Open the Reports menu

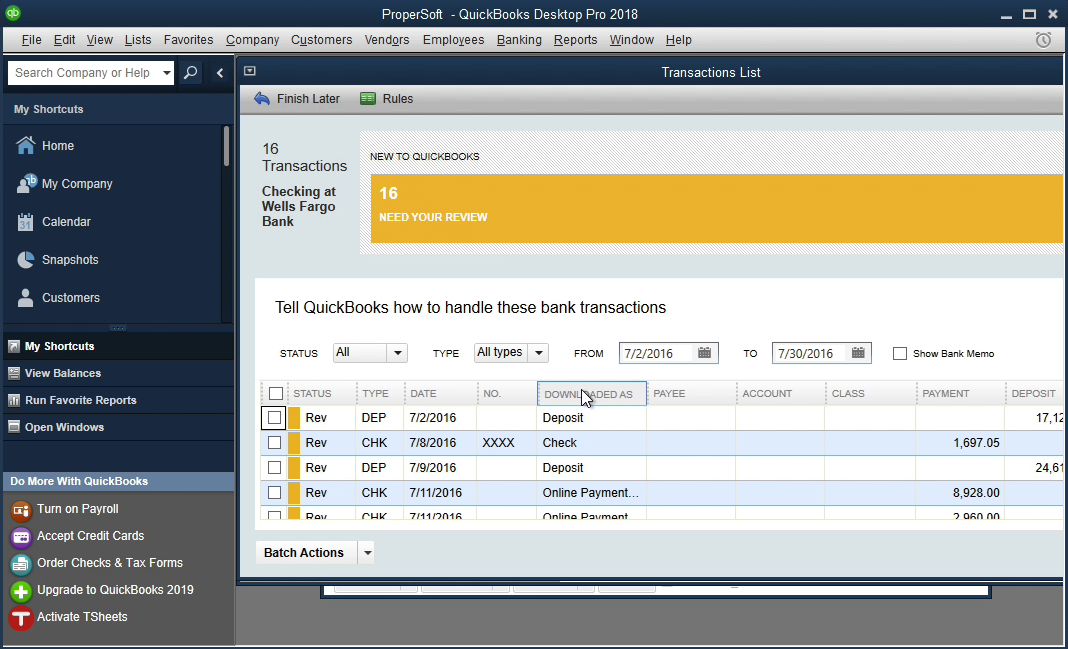pos(575,40)
